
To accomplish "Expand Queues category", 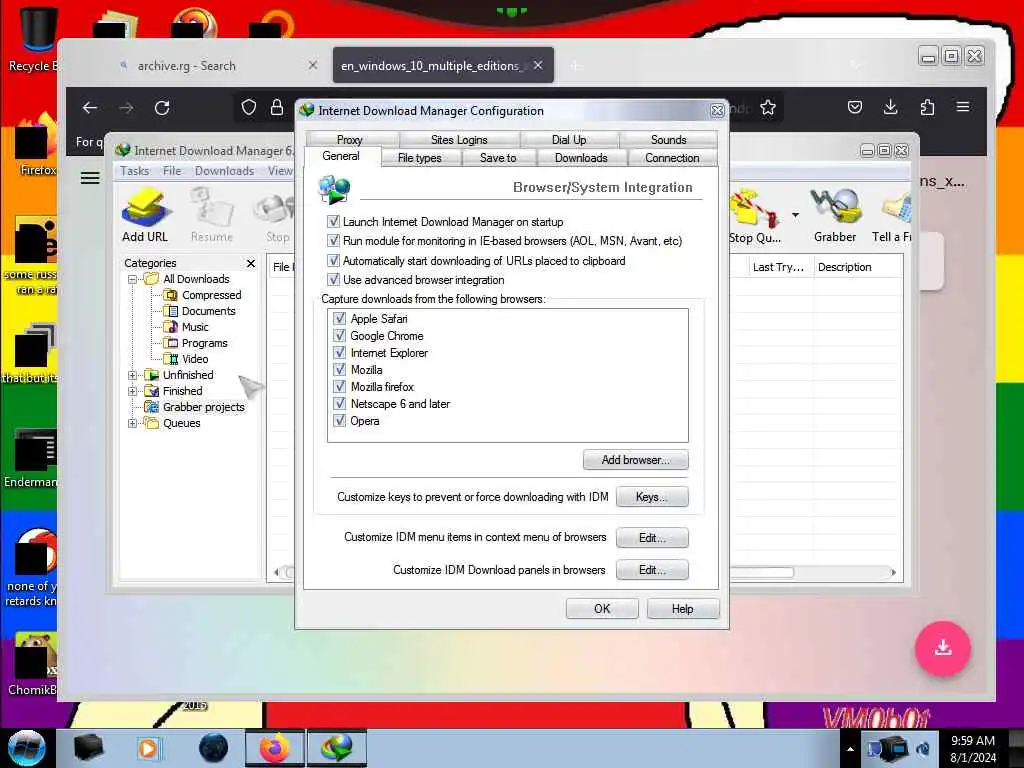I will 133,423.
